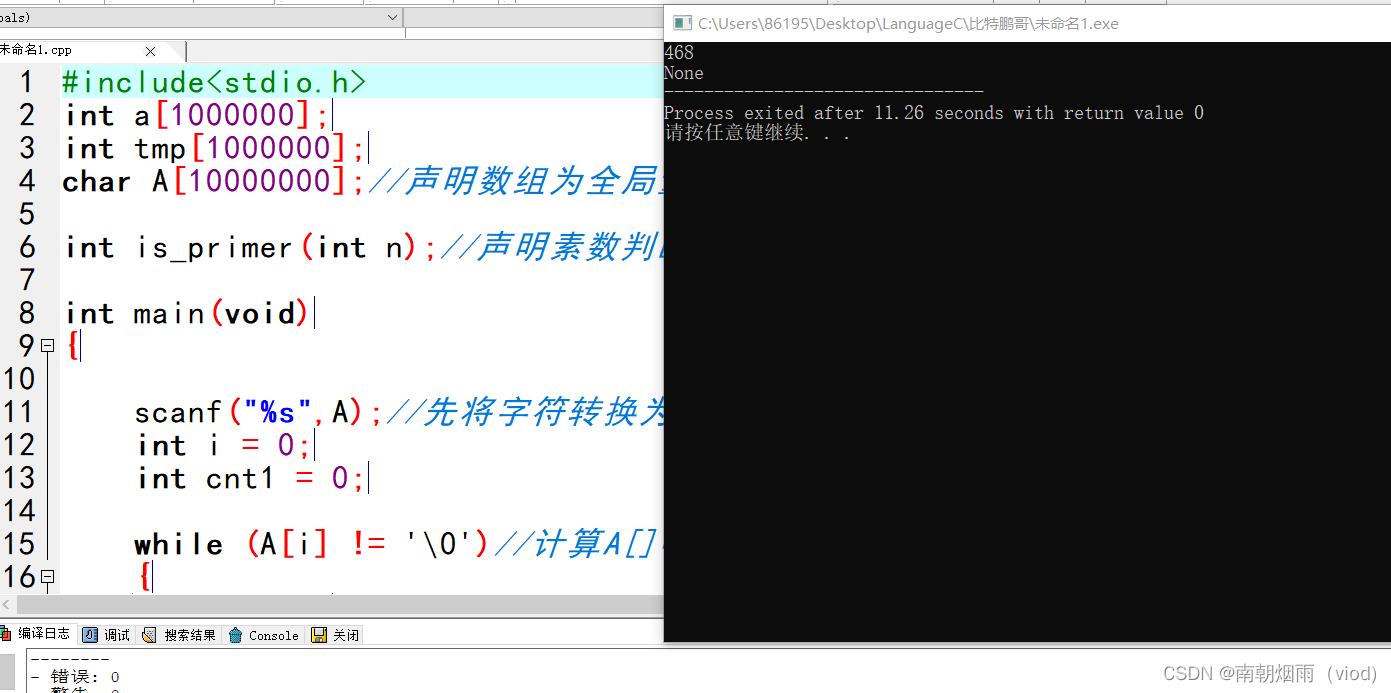Switch to the 编译日志 tab
This screenshot has height=693, width=1391.
point(36,634)
